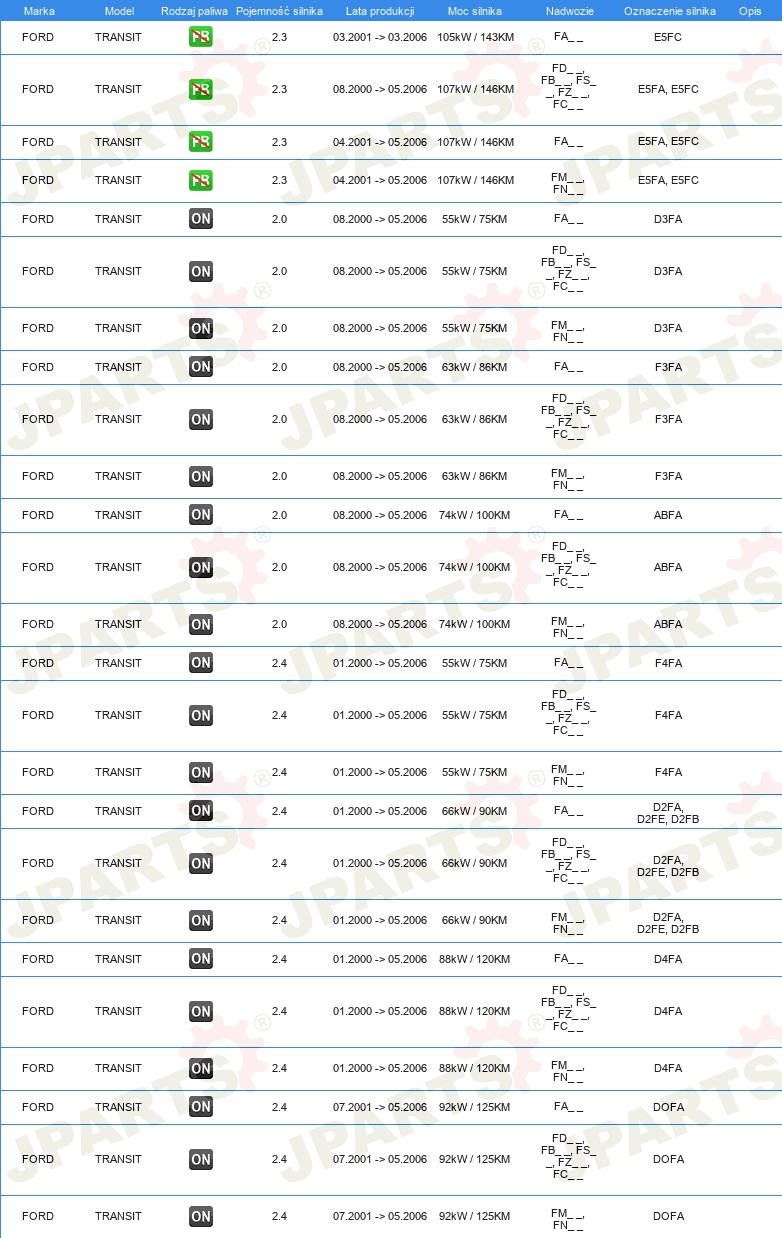Click the ON icon in the 66kW / 90KM FD__, FB__ row
This screenshot has width=782, height=1238.
click(201, 863)
